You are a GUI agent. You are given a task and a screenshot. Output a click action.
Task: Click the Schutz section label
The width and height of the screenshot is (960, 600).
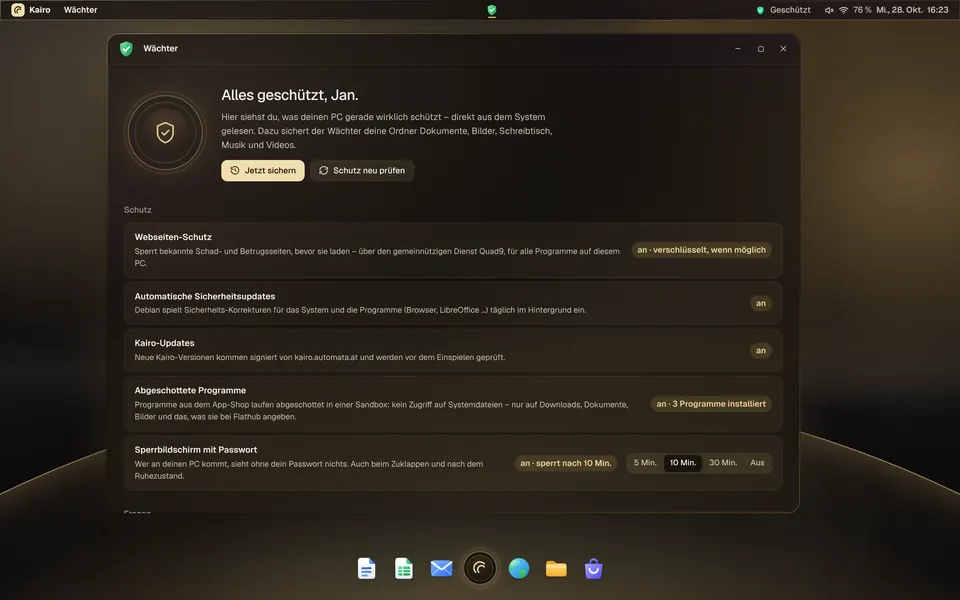coord(138,210)
